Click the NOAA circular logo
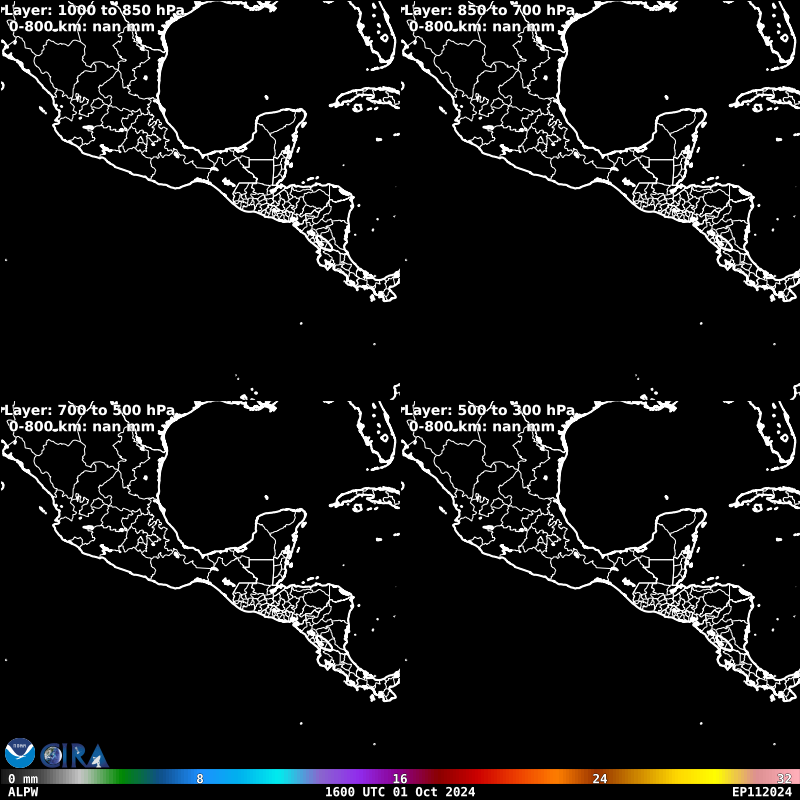Image resolution: width=800 pixels, height=800 pixels. (20, 753)
